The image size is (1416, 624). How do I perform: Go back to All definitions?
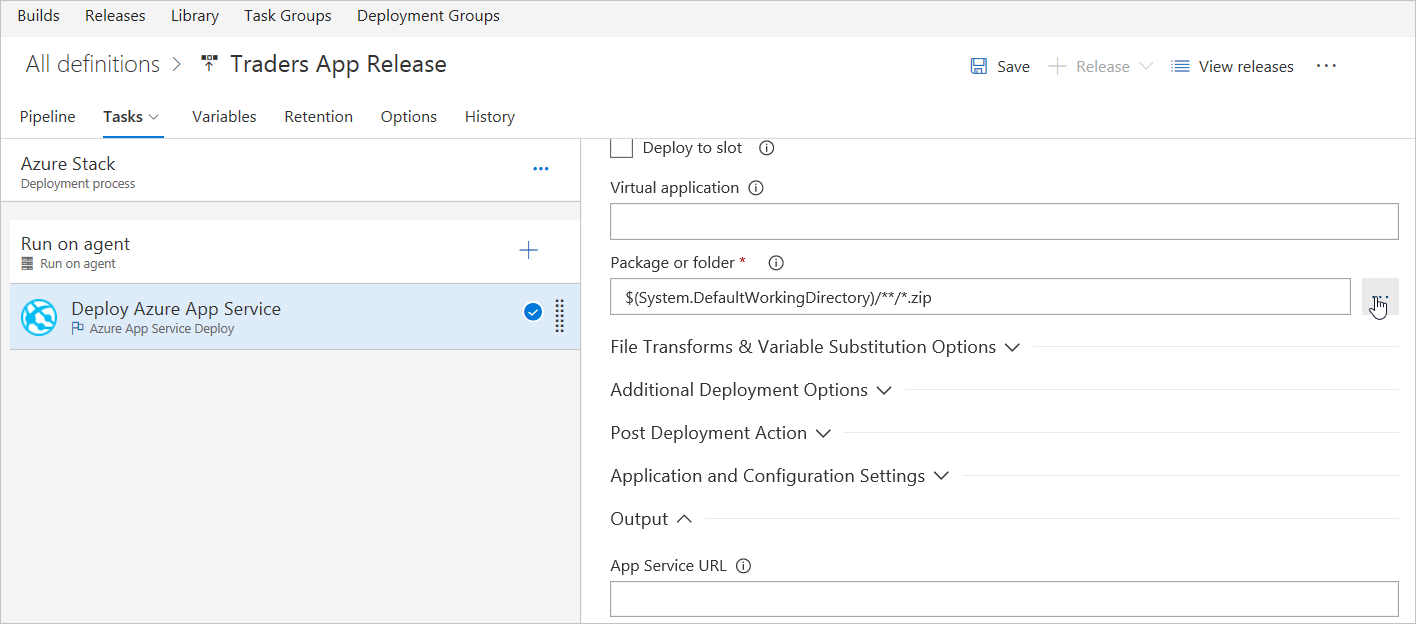tap(93, 64)
